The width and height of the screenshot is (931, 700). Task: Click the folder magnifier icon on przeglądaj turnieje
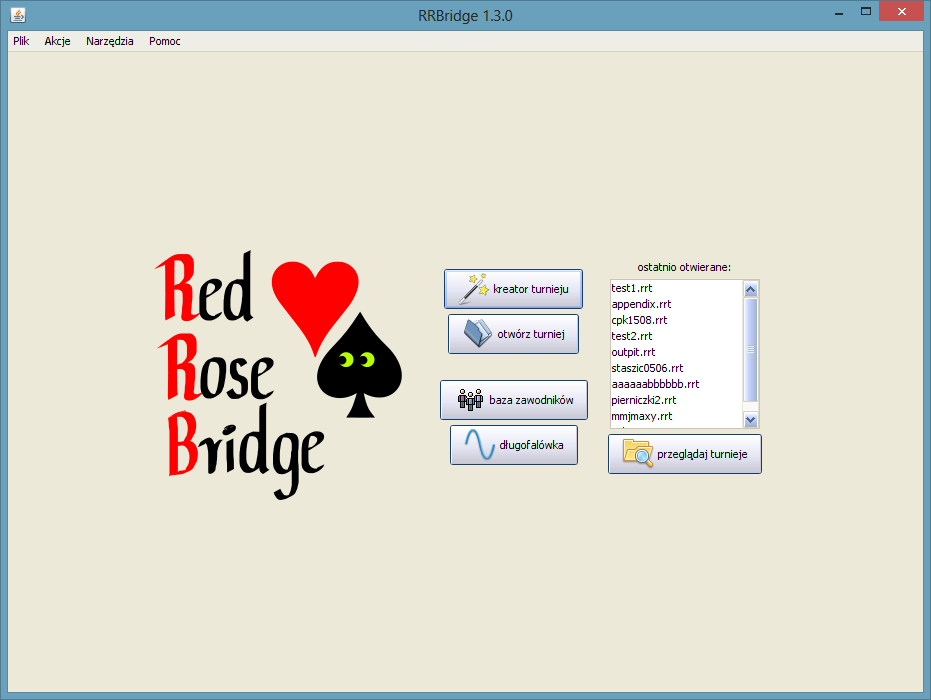pos(637,454)
